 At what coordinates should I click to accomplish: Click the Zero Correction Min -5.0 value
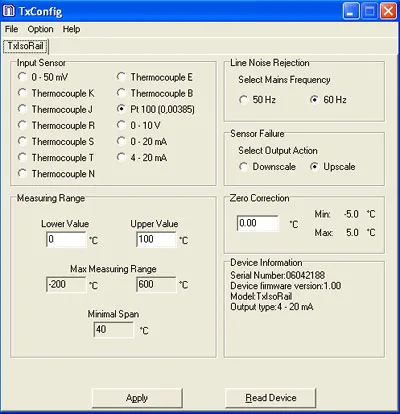click(351, 214)
